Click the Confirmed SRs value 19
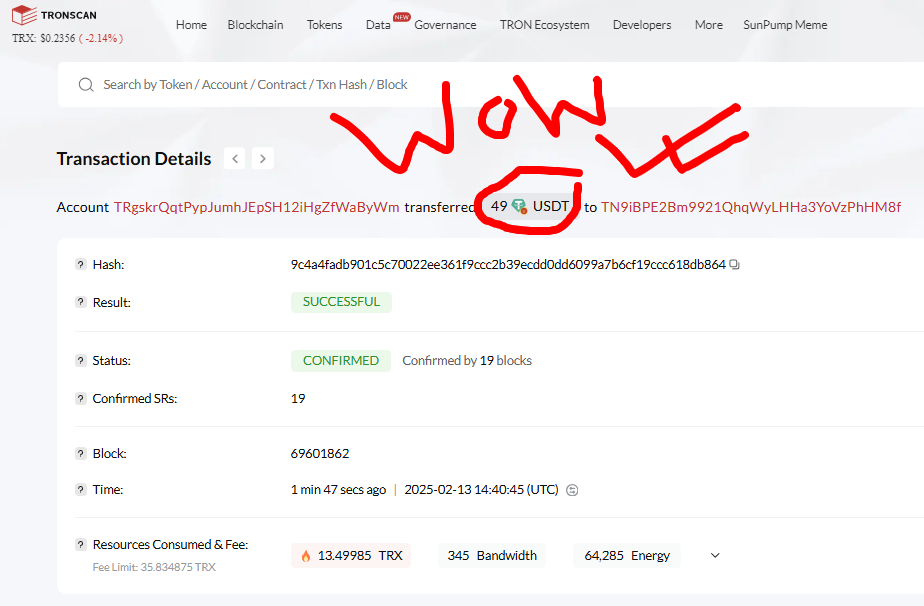Image resolution: width=924 pixels, height=606 pixels. coord(298,398)
